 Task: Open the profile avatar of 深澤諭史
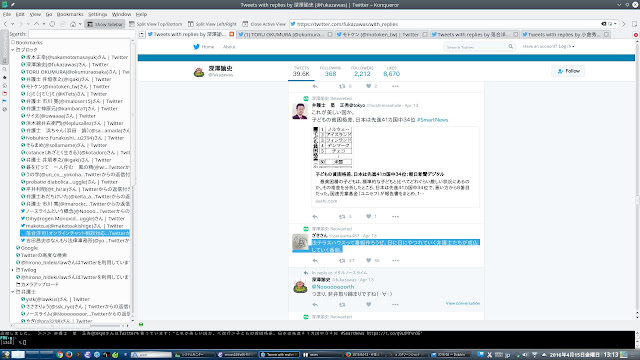[x=199, y=72]
